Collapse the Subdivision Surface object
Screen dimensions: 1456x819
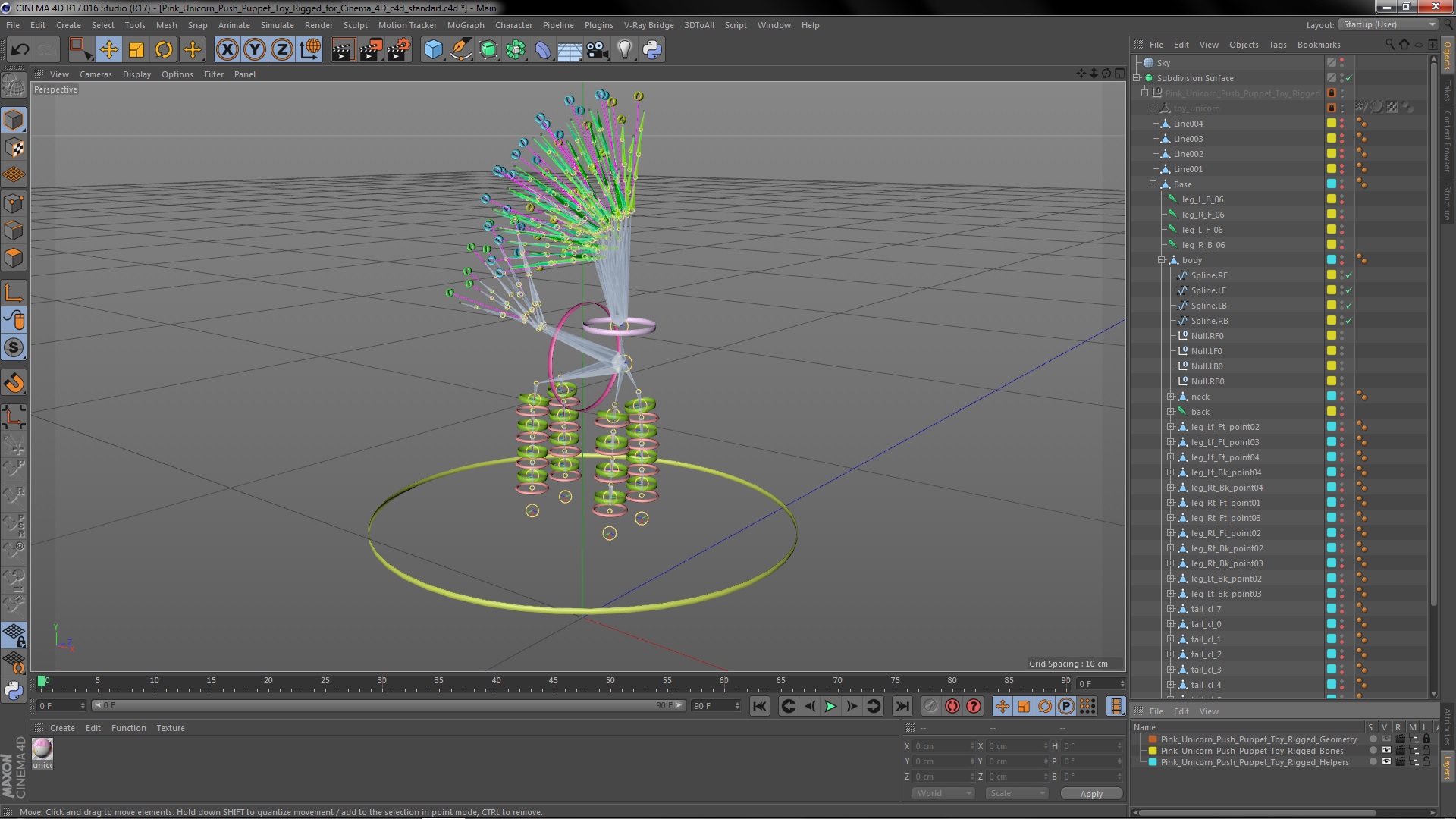[x=1137, y=78]
